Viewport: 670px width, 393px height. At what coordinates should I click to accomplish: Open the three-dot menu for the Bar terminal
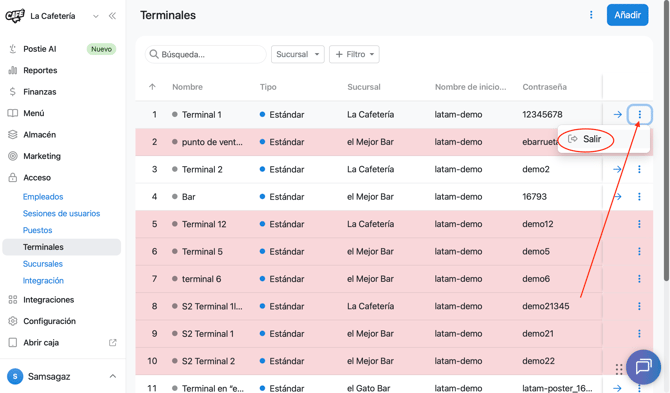coord(639,196)
